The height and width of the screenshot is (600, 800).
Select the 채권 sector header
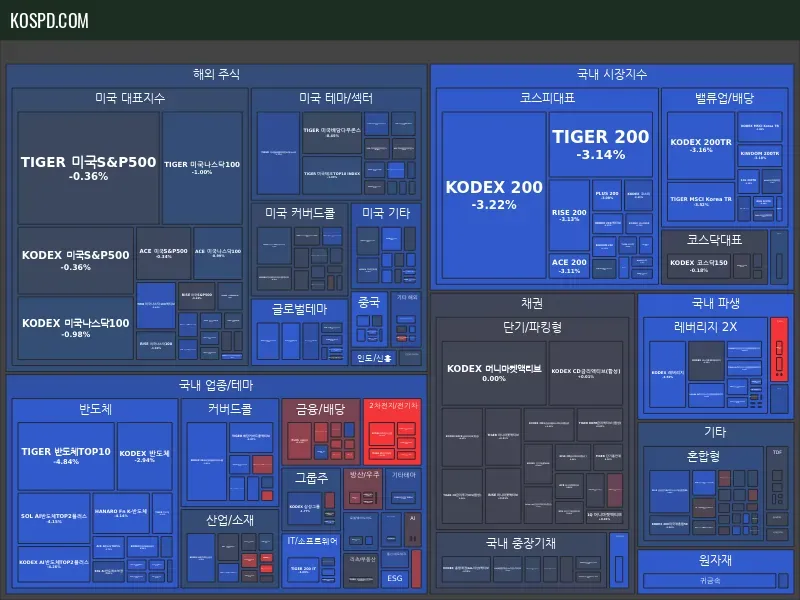[x=532, y=304]
